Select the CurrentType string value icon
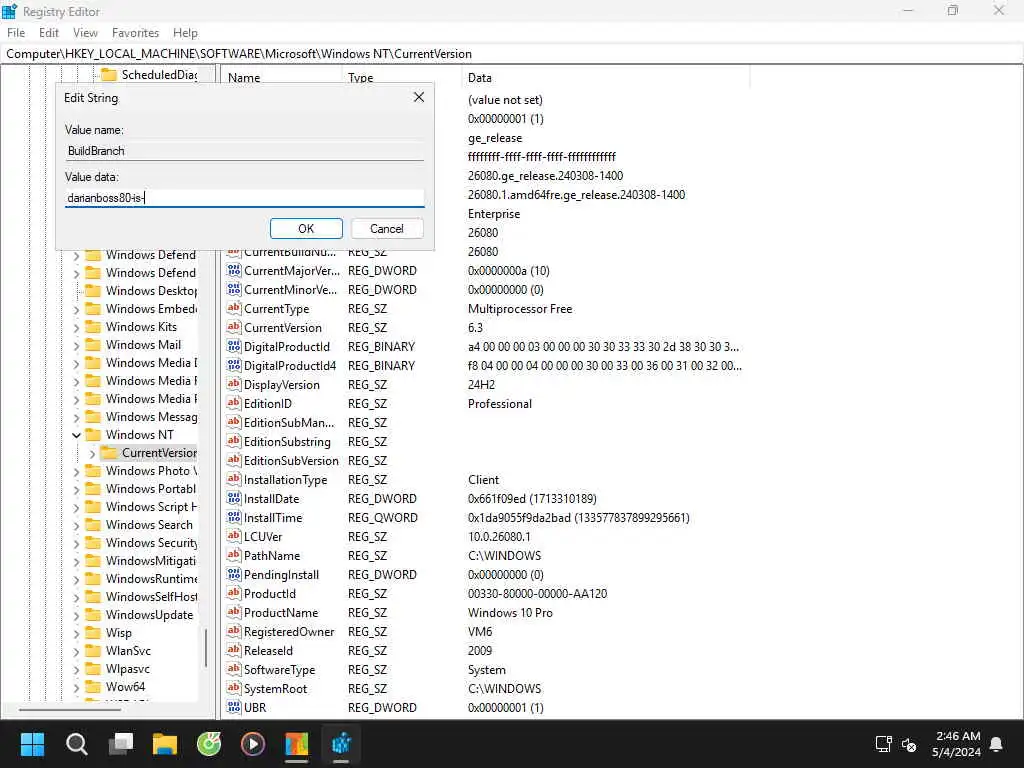Screen dimensions: 1024x768 click(x=234, y=308)
